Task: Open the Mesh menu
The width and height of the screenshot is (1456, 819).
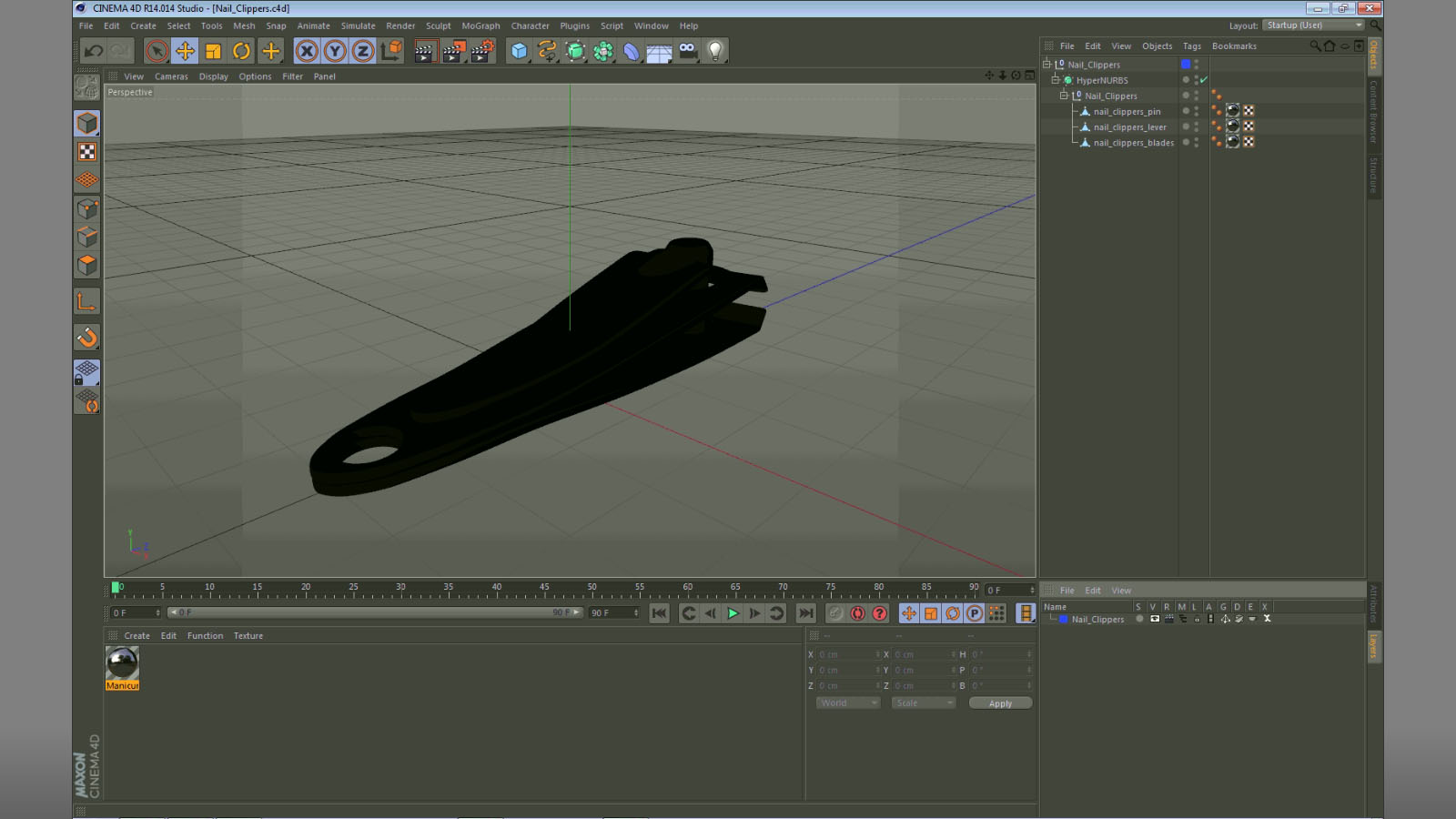Action: (x=244, y=26)
